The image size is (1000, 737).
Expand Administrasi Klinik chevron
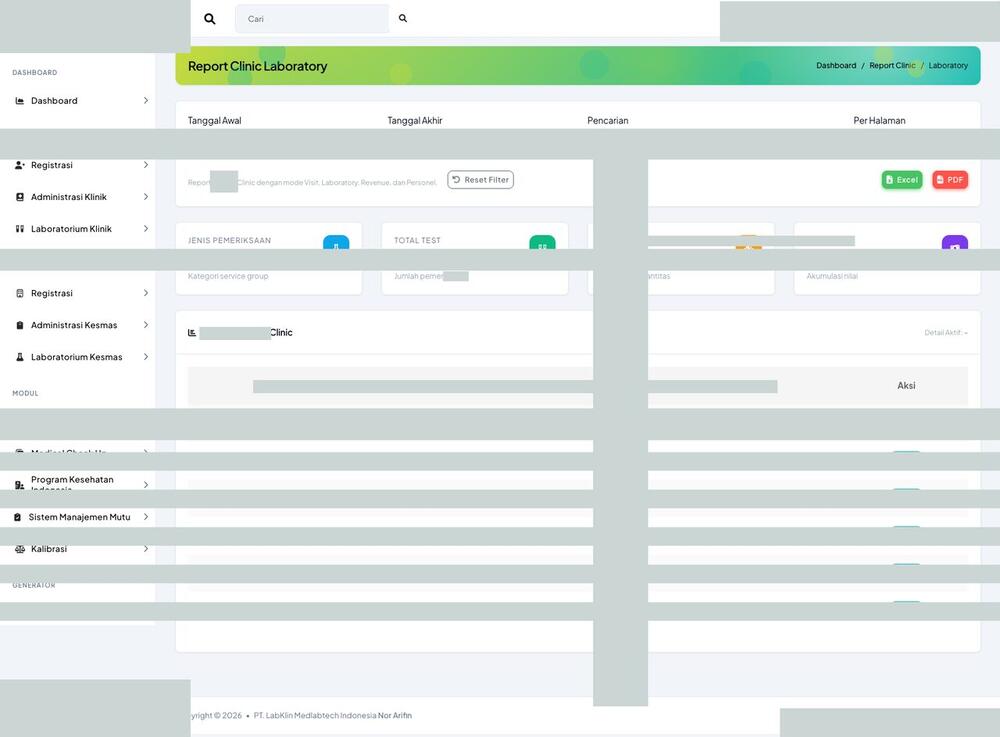point(146,197)
